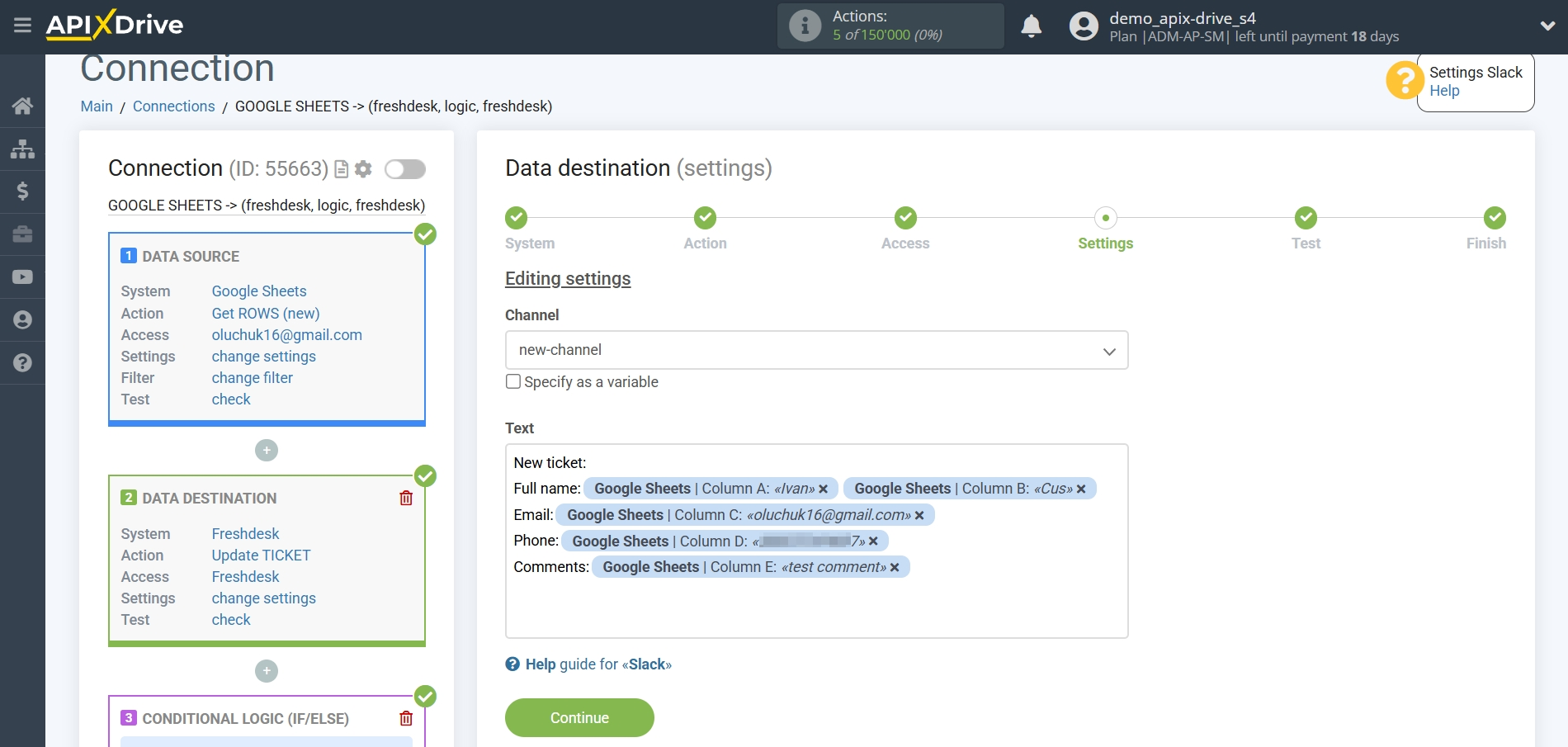Go to the Test step
The width and height of the screenshot is (1568, 747).
point(1306,218)
